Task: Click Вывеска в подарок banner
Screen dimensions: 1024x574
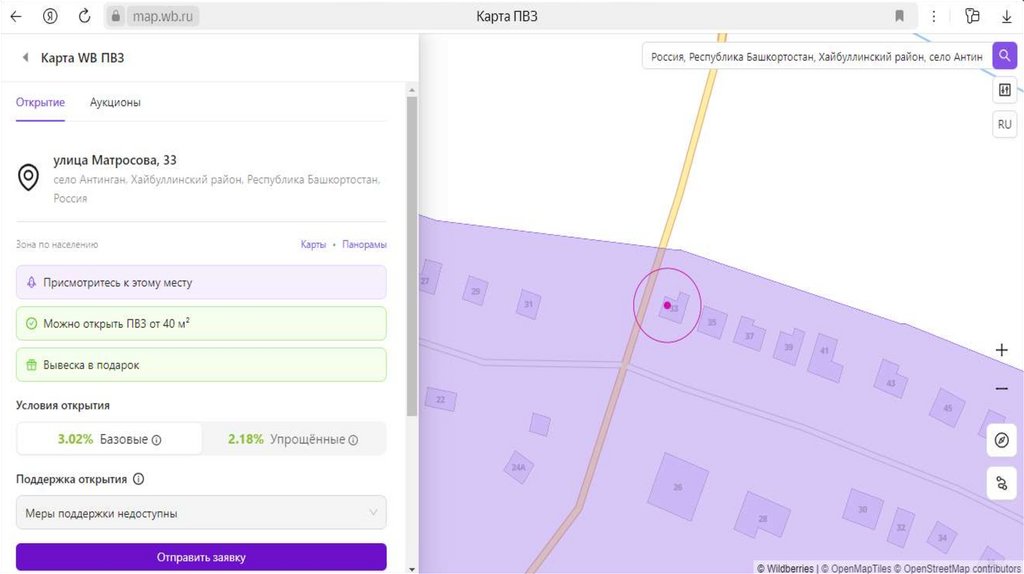Action: (x=201, y=365)
